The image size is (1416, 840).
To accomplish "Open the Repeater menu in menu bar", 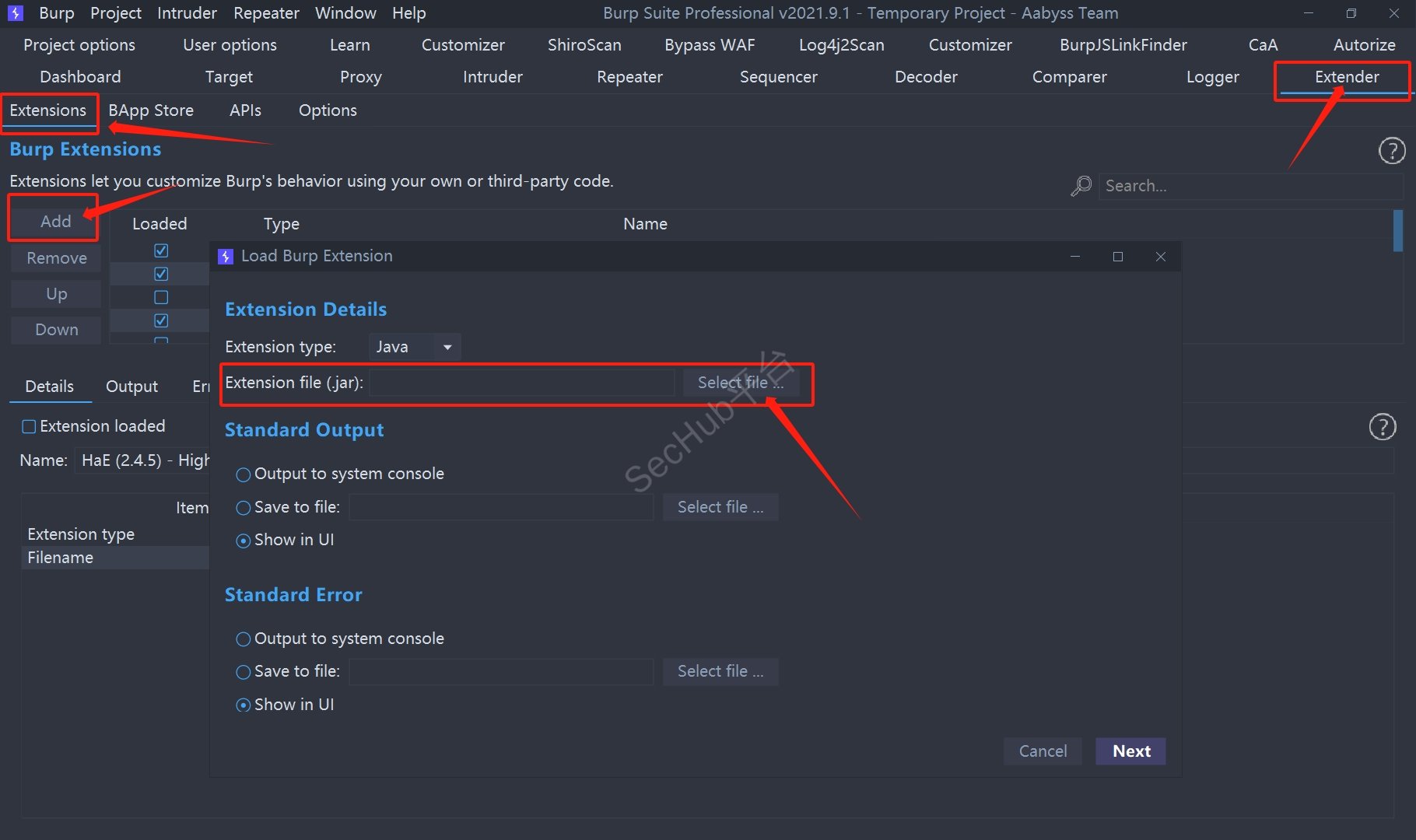I will point(266,13).
